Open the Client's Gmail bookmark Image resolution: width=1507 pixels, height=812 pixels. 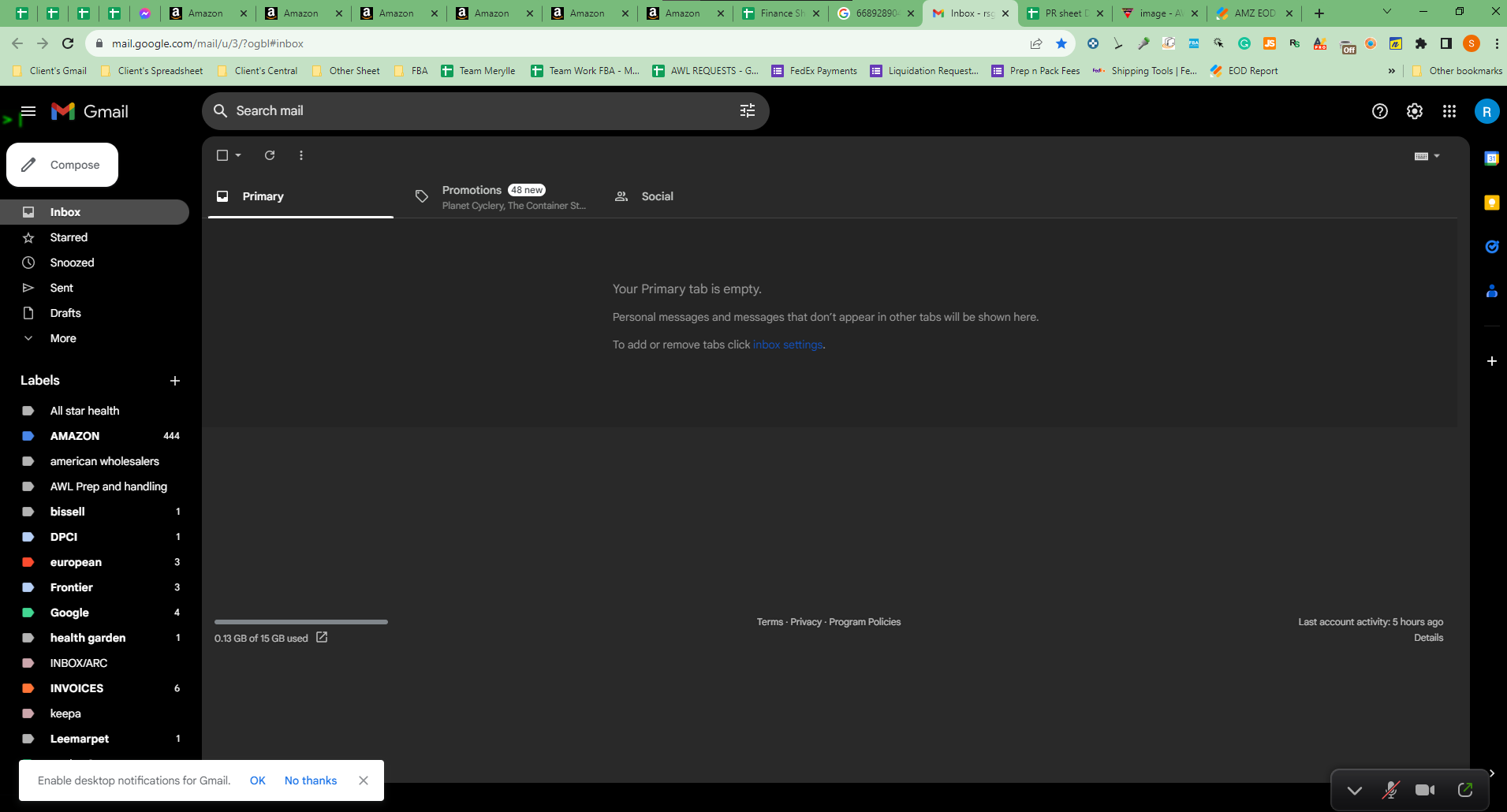click(50, 71)
